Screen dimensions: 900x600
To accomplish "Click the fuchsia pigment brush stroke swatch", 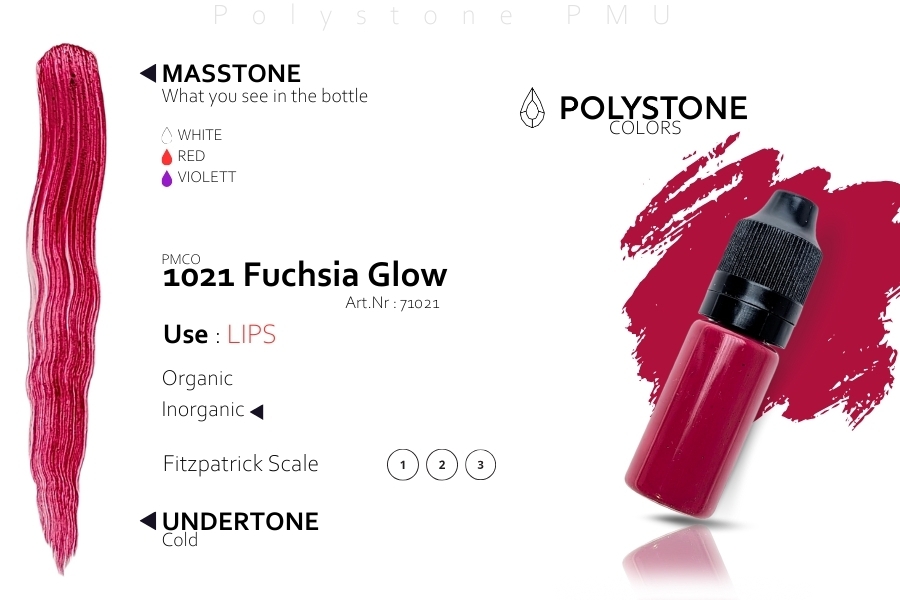I will coord(67,307).
